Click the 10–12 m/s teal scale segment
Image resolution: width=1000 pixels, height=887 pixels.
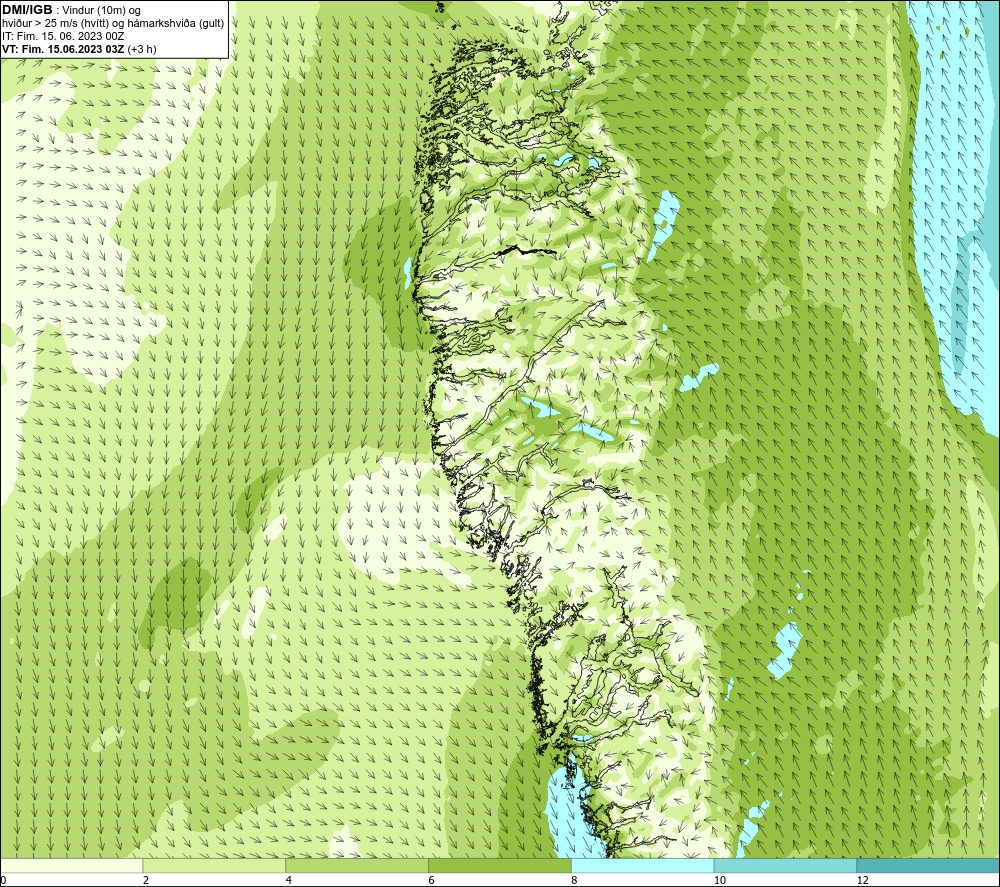(785, 866)
